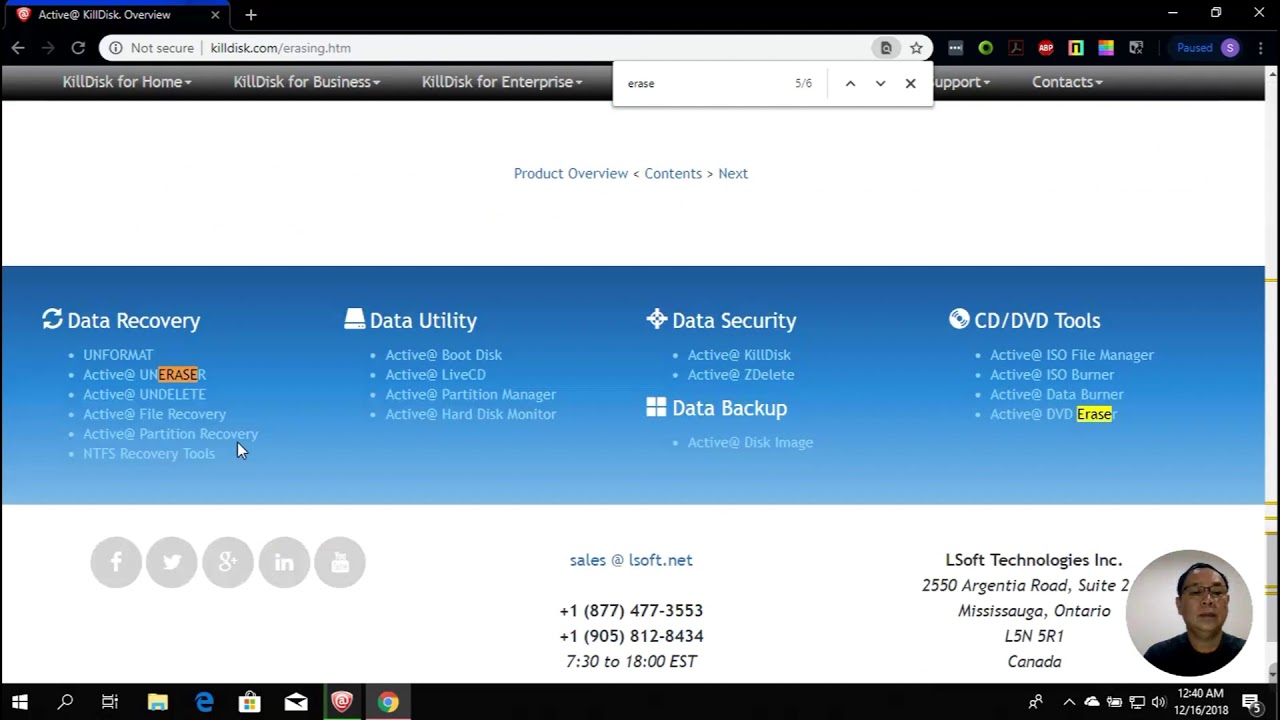Open Active@ File Recovery link
Viewport: 1280px width, 720px height.
point(154,414)
